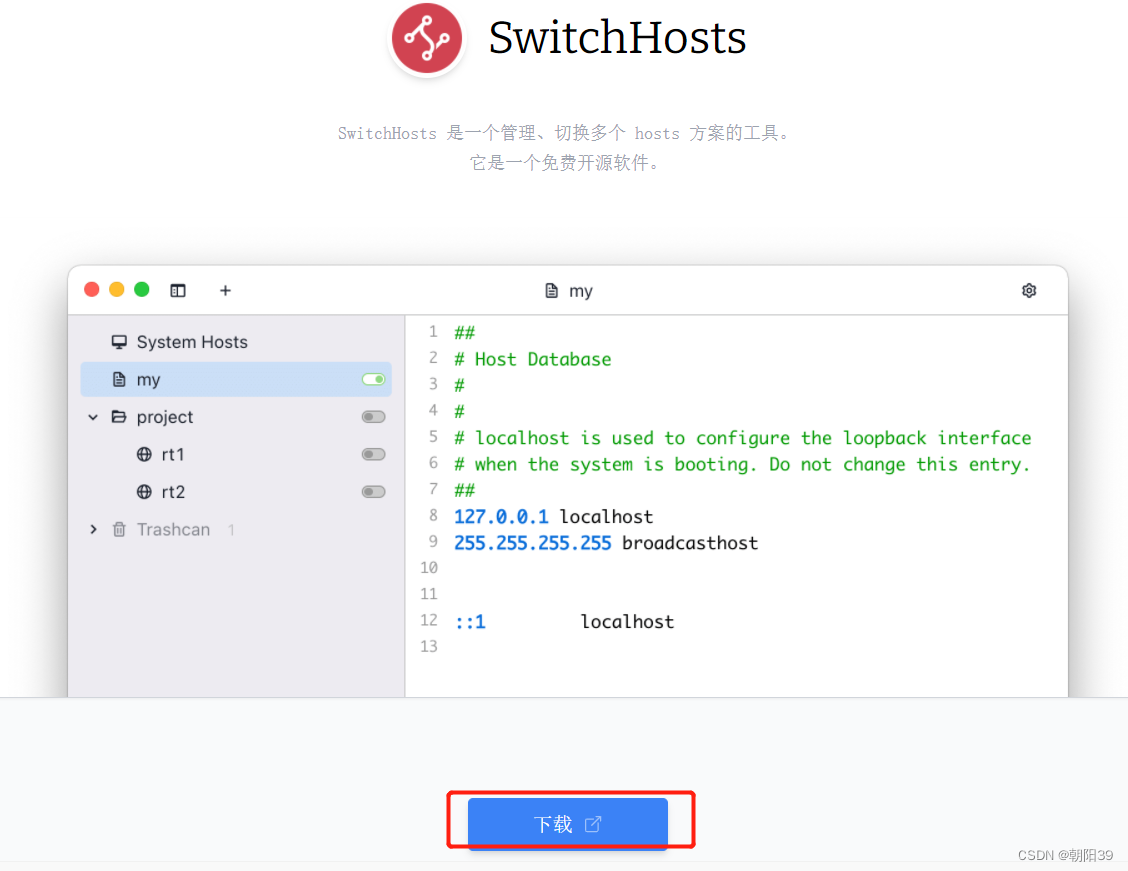Click the red close window dot
The image size is (1128, 871).
(91, 289)
